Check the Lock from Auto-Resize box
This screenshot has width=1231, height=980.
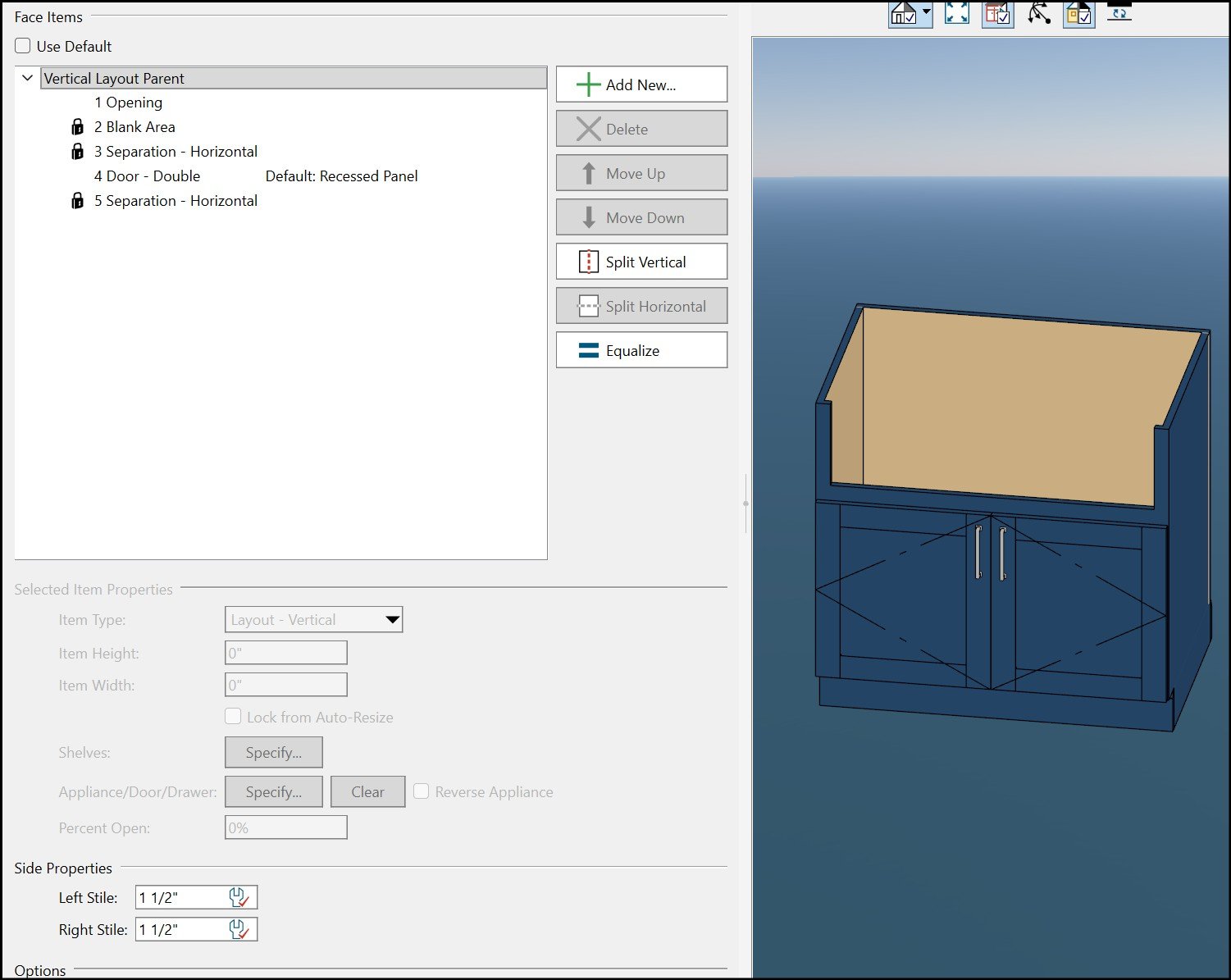[x=234, y=717]
